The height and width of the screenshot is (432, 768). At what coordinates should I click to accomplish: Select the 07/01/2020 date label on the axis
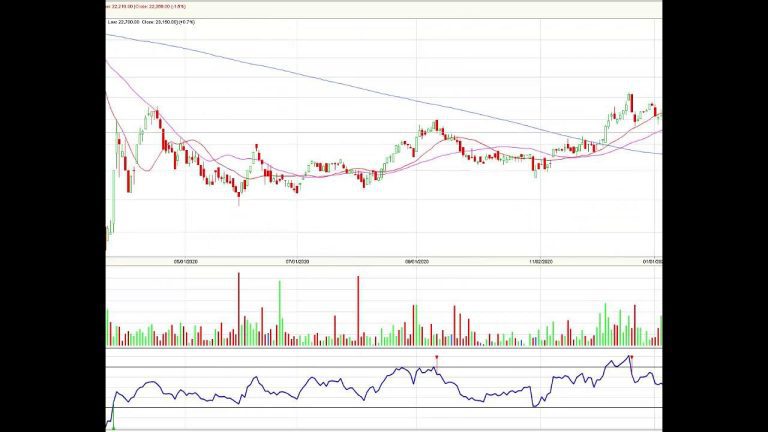297,262
